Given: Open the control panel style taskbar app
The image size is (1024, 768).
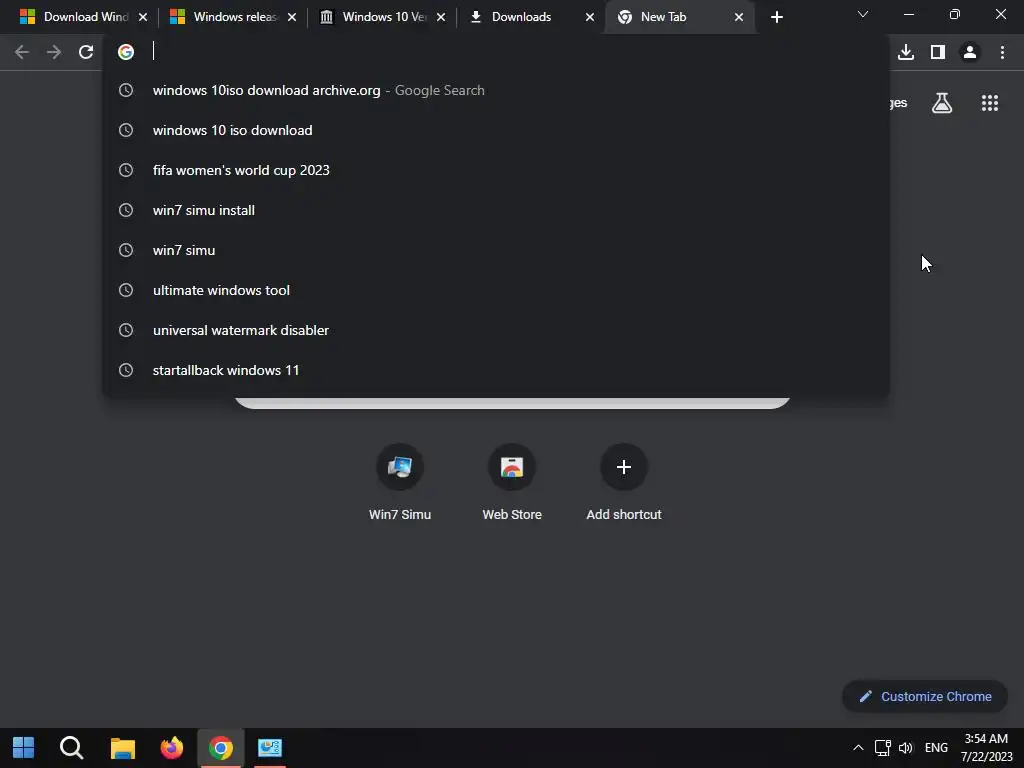Looking at the screenshot, I should pos(270,748).
